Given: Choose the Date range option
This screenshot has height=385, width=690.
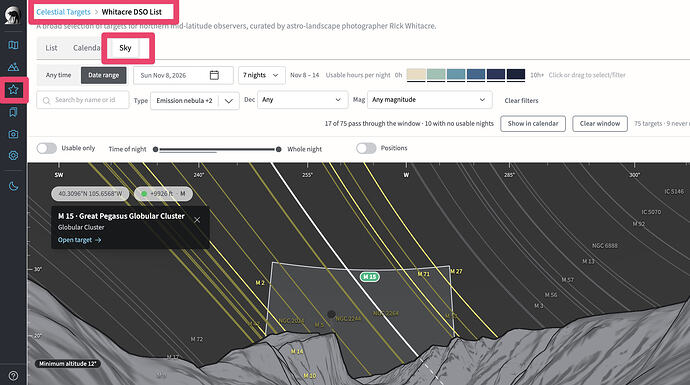Looking at the screenshot, I should tap(103, 75).
